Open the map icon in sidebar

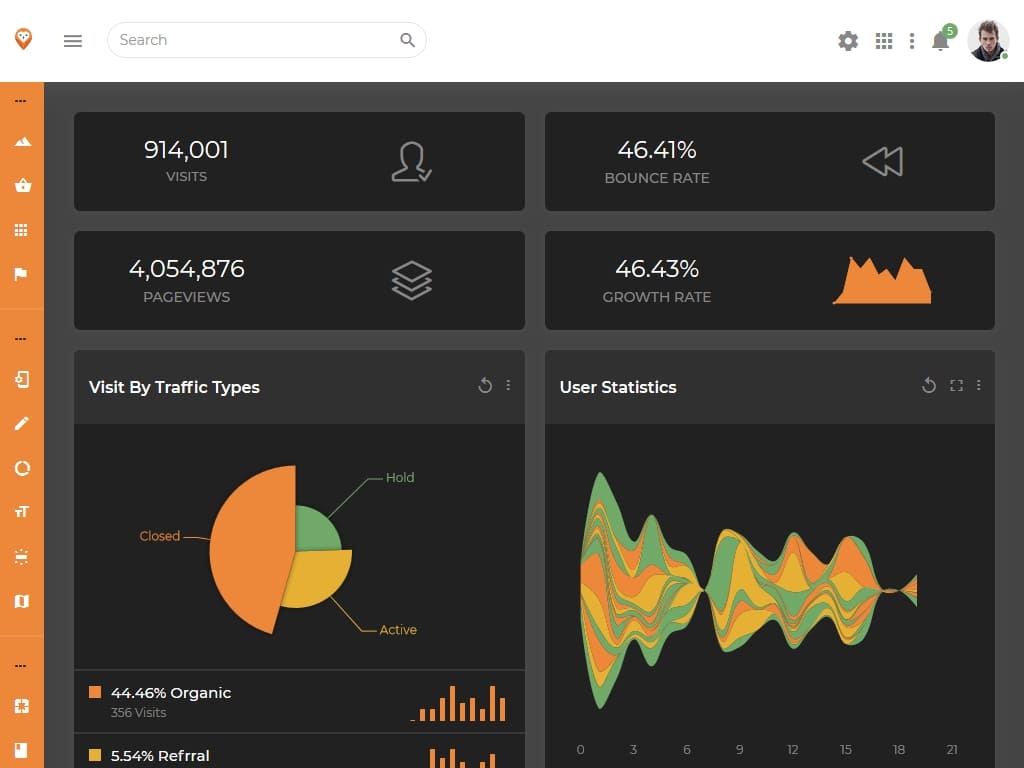coord(22,600)
